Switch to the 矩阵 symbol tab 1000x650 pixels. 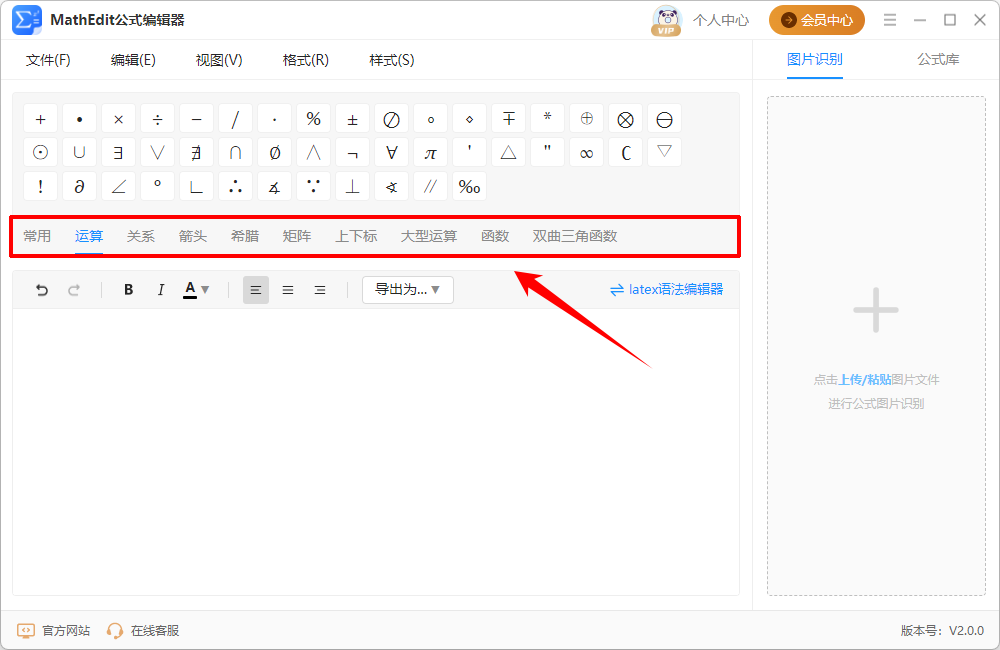(297, 236)
